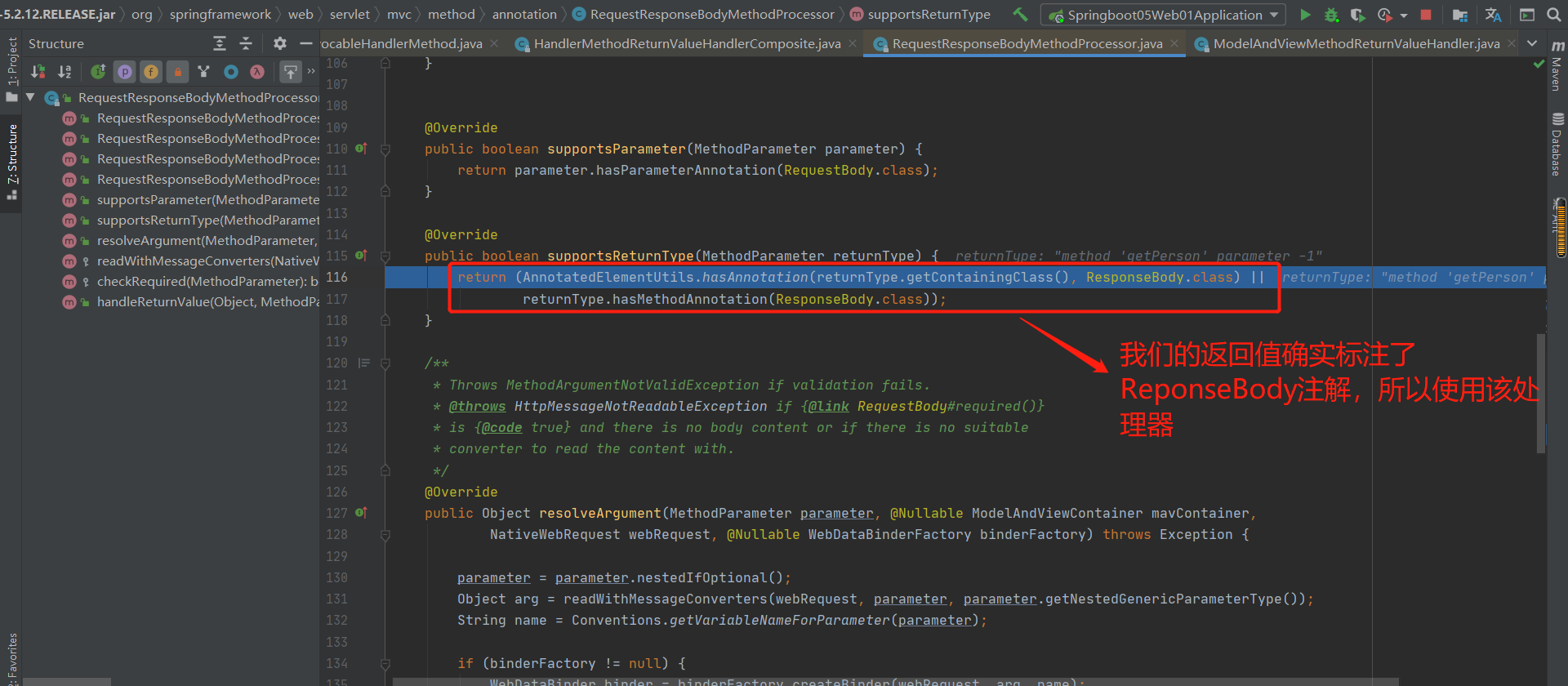
Task: Collapse all in Structure panel
Action: pos(246,43)
